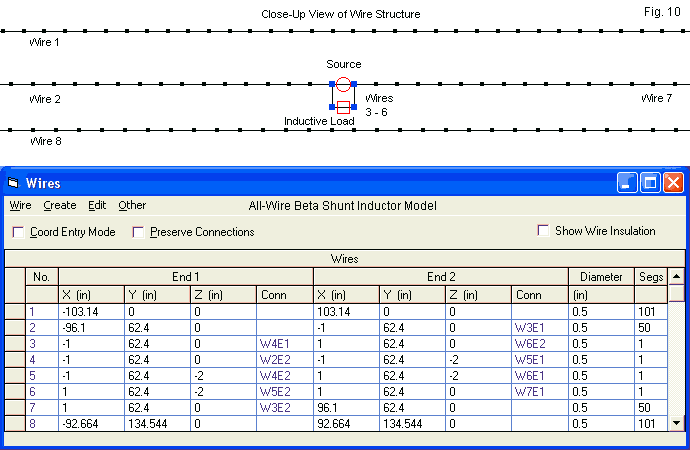Select W3E1 connection cell for wire 2
The image size is (690, 450).
point(539,328)
